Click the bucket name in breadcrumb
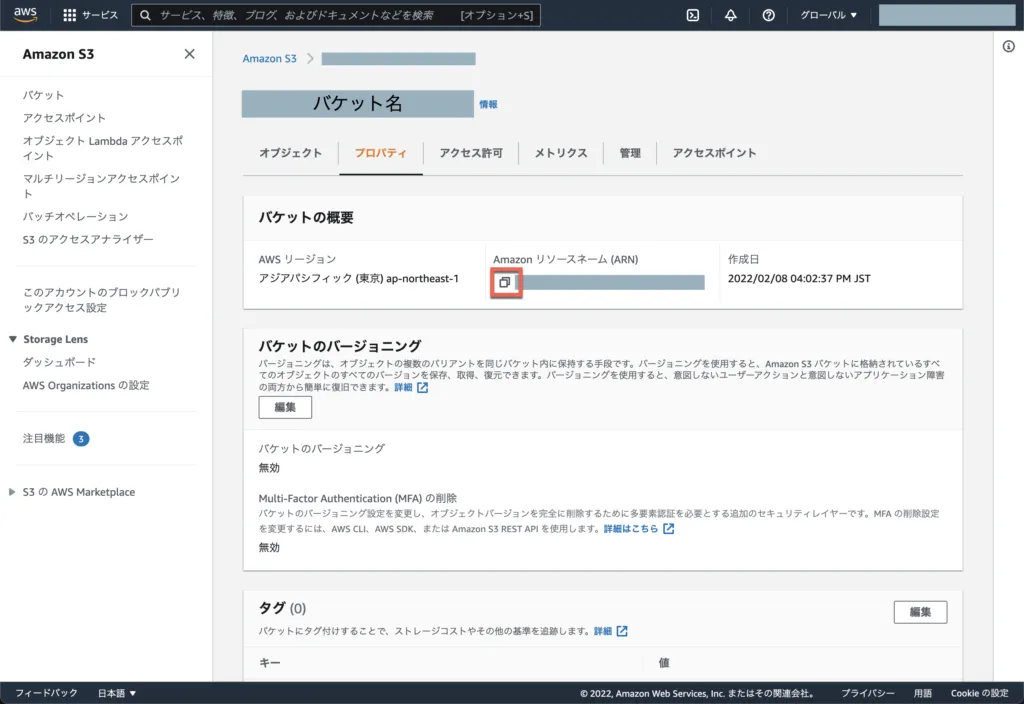The image size is (1024, 704). pyautogui.click(x=398, y=59)
